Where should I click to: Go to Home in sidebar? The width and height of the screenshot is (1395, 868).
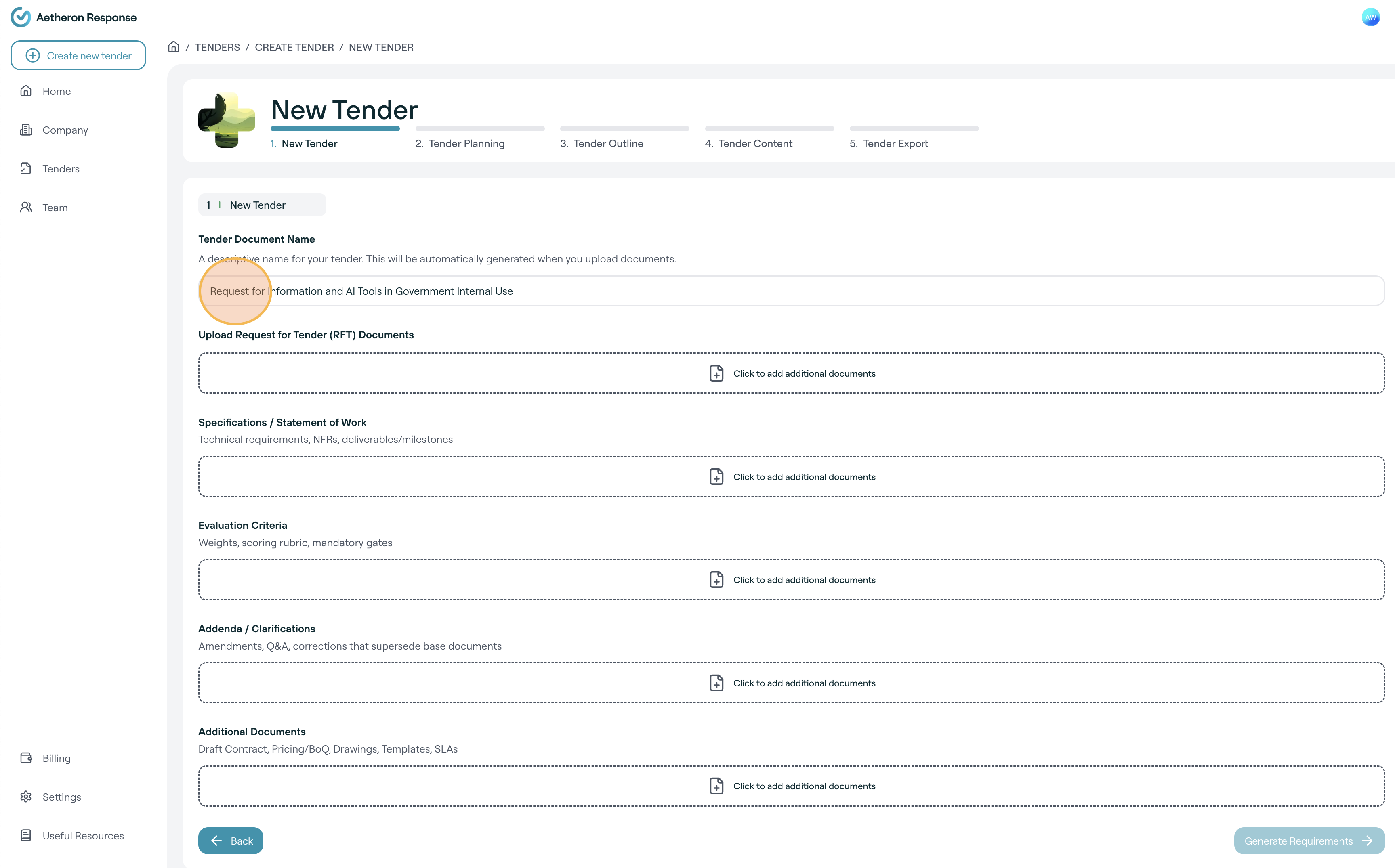[x=56, y=91]
